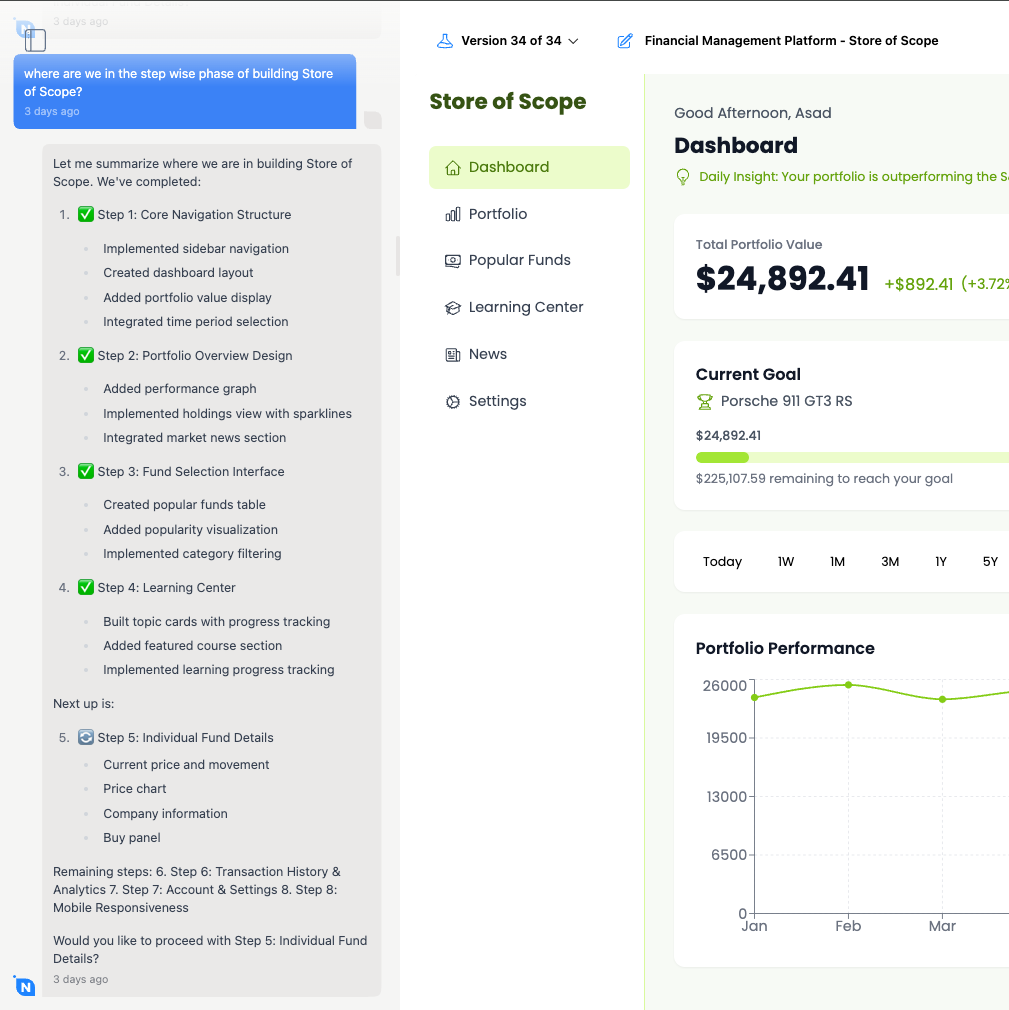Viewport: 1009px width, 1010px height.
Task: Open the Dashboard sidebar item
Action: point(529,167)
